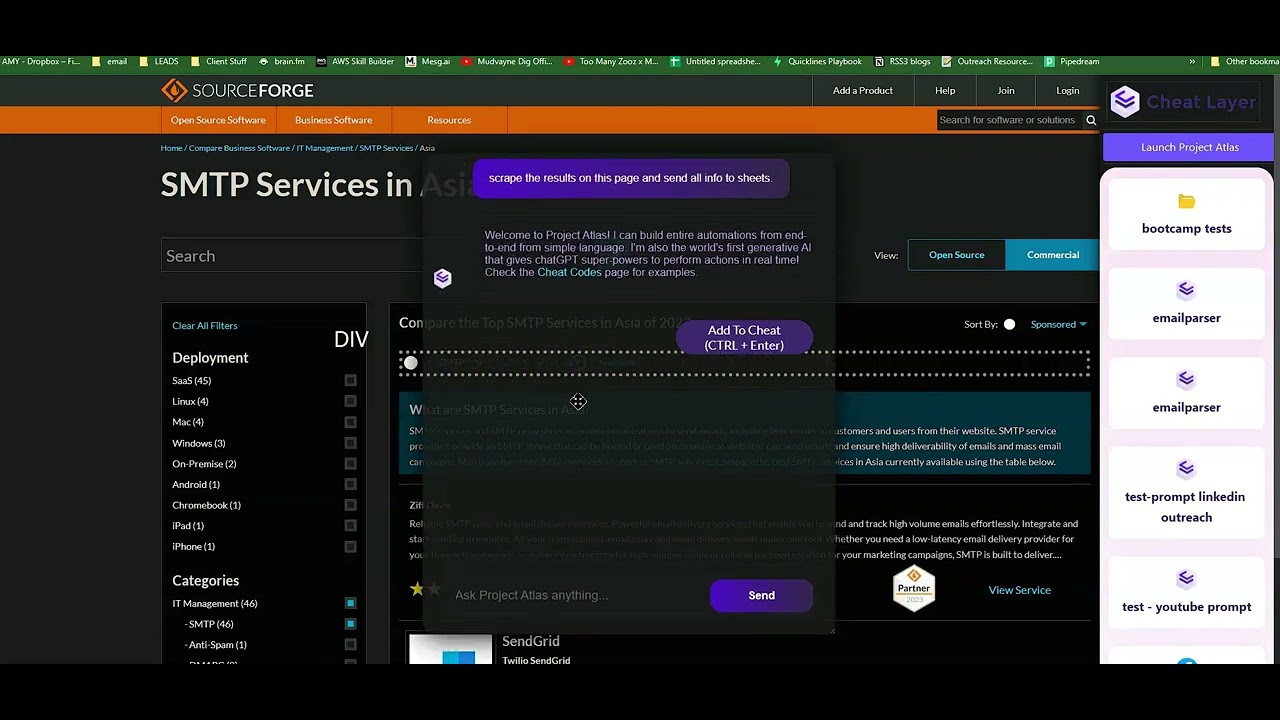Click the search magnifier icon in header
Viewport: 1280px width, 720px height.
point(1091,120)
